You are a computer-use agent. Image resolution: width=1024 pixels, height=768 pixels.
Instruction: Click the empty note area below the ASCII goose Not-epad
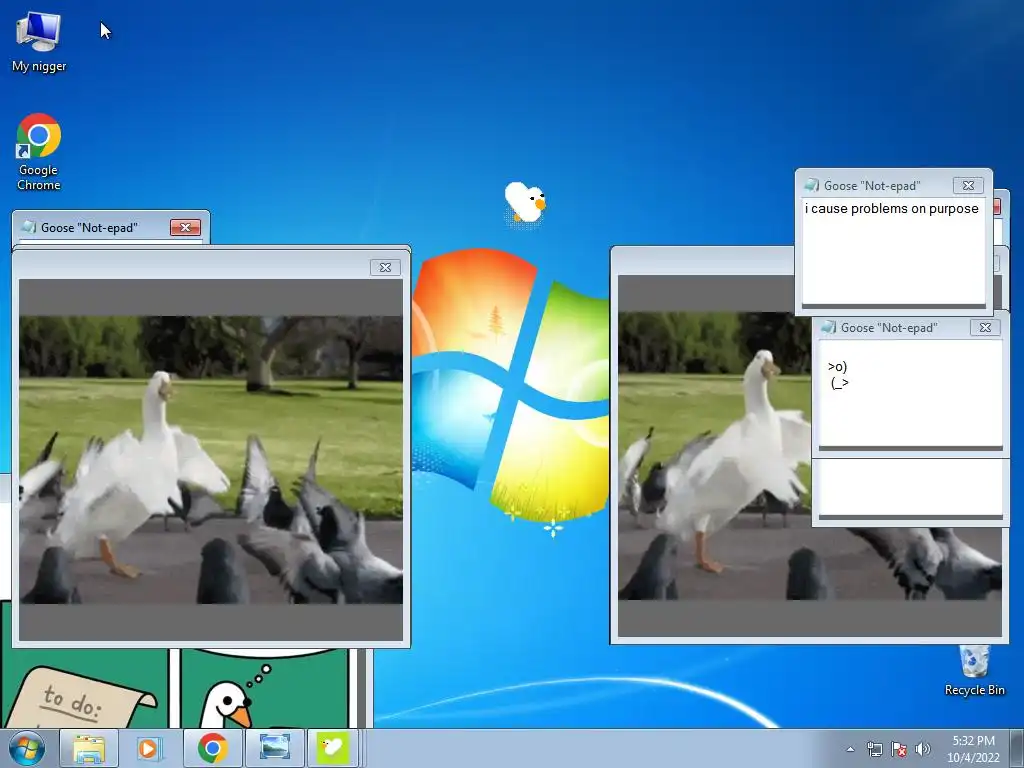[910, 487]
